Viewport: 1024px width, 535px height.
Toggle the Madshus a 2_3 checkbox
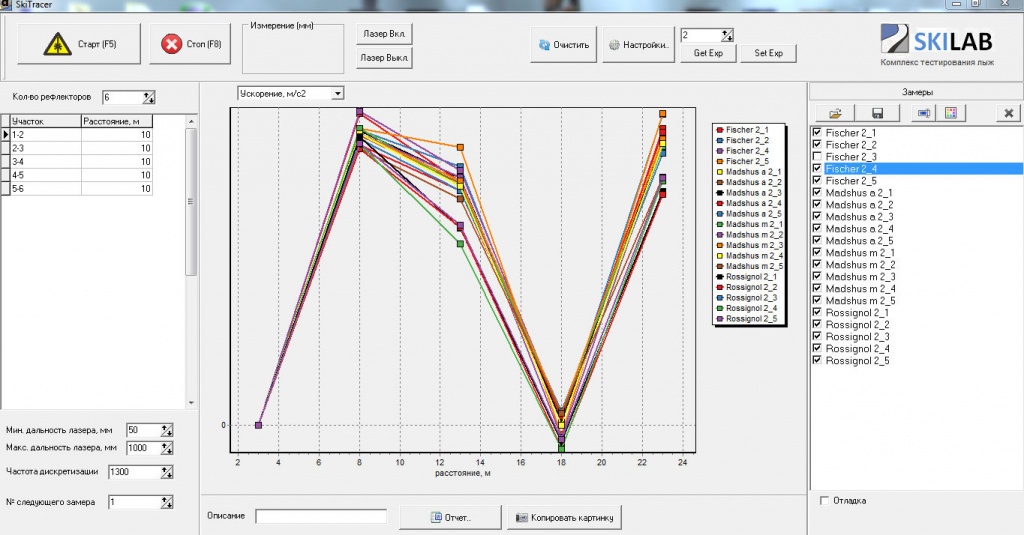pos(817,216)
